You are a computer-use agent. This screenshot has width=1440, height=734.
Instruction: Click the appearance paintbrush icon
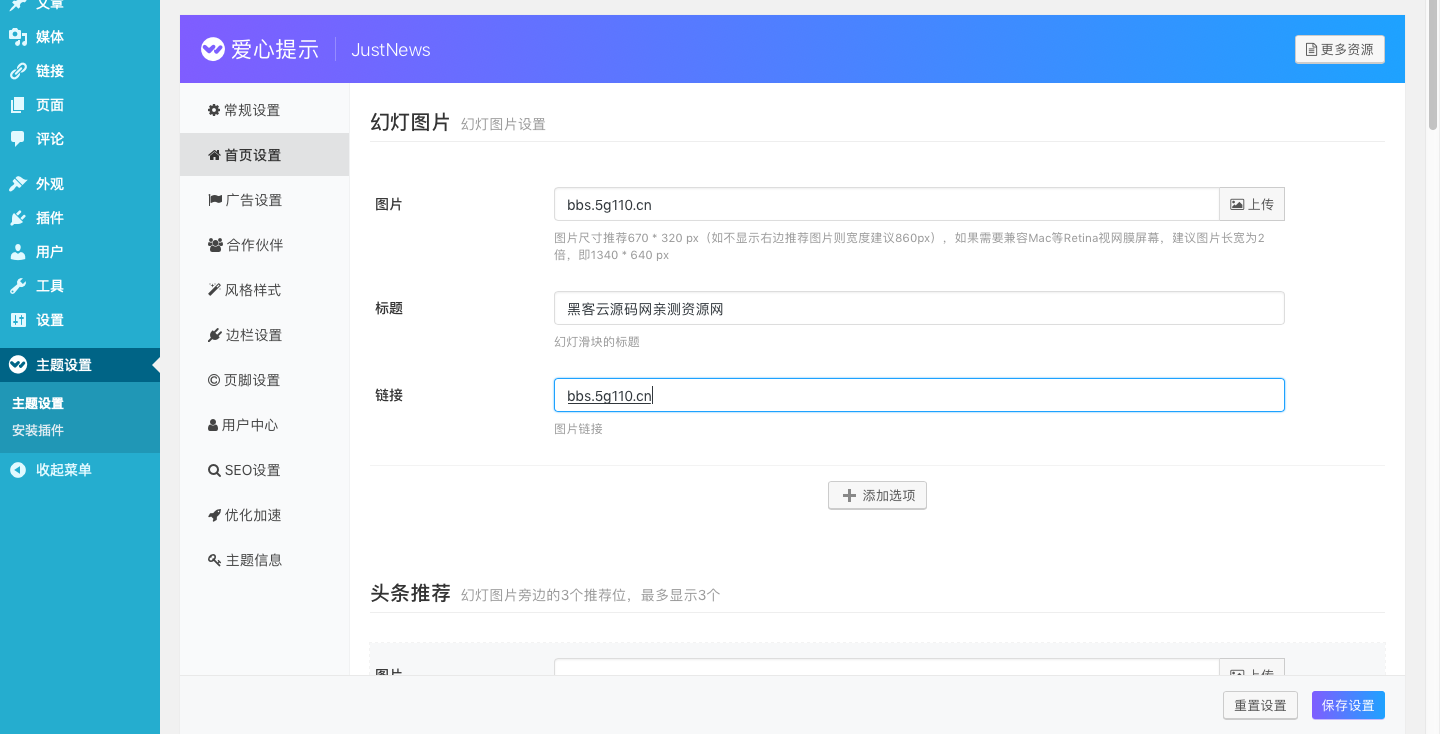18,184
